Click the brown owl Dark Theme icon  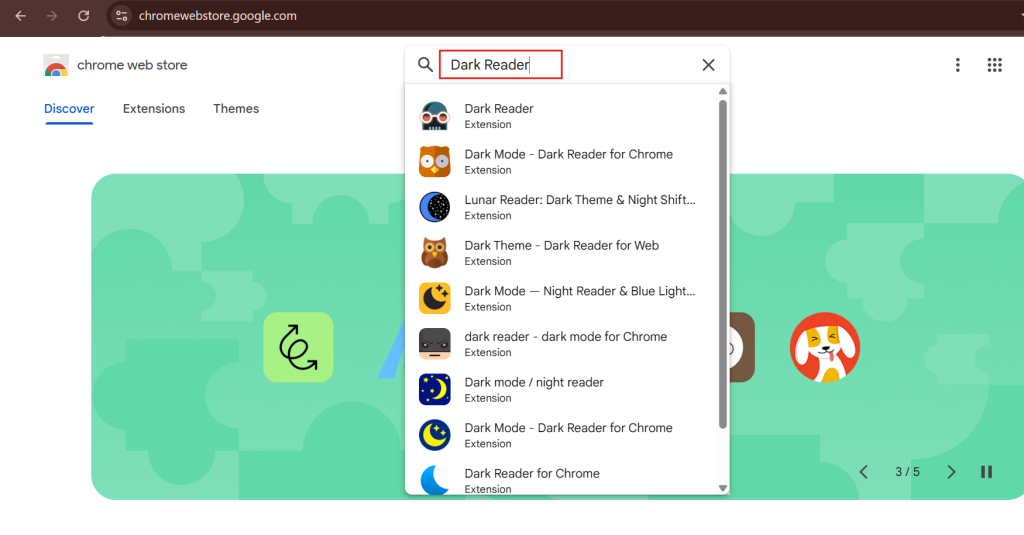434,253
